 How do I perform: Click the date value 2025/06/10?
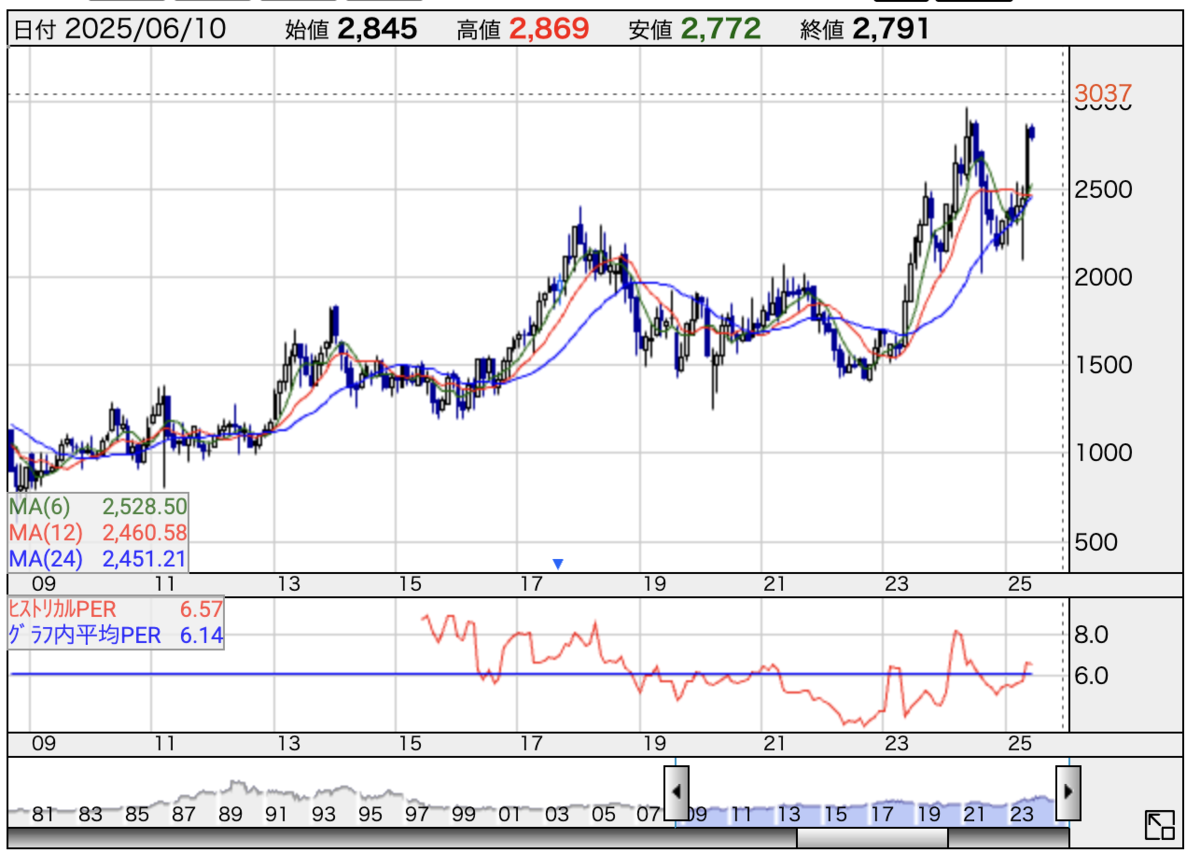click(145, 30)
